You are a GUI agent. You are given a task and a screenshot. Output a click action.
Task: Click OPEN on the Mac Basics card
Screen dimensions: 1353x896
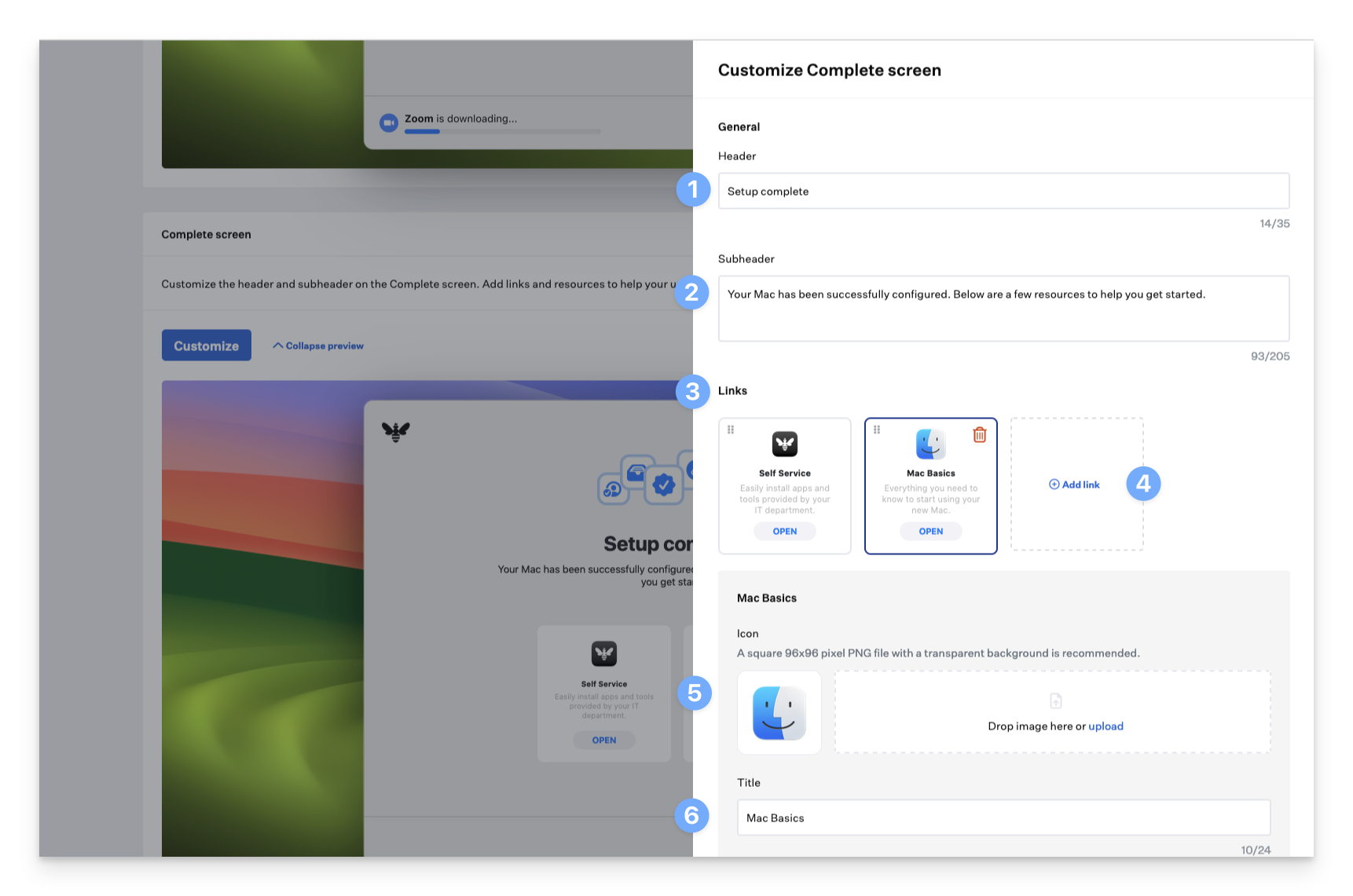point(931,532)
